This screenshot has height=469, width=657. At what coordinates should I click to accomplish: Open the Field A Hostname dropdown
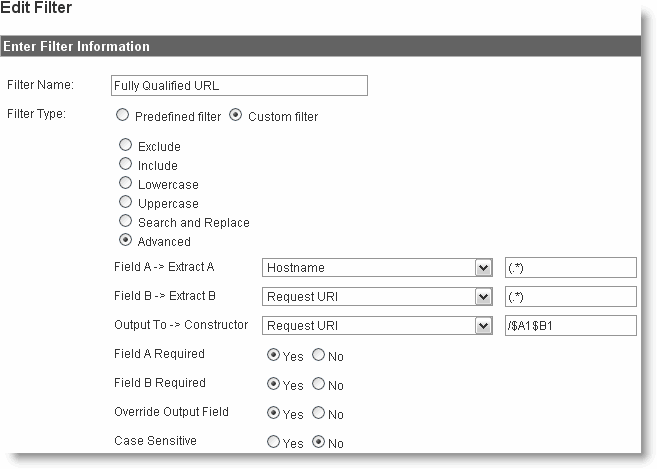(x=377, y=267)
